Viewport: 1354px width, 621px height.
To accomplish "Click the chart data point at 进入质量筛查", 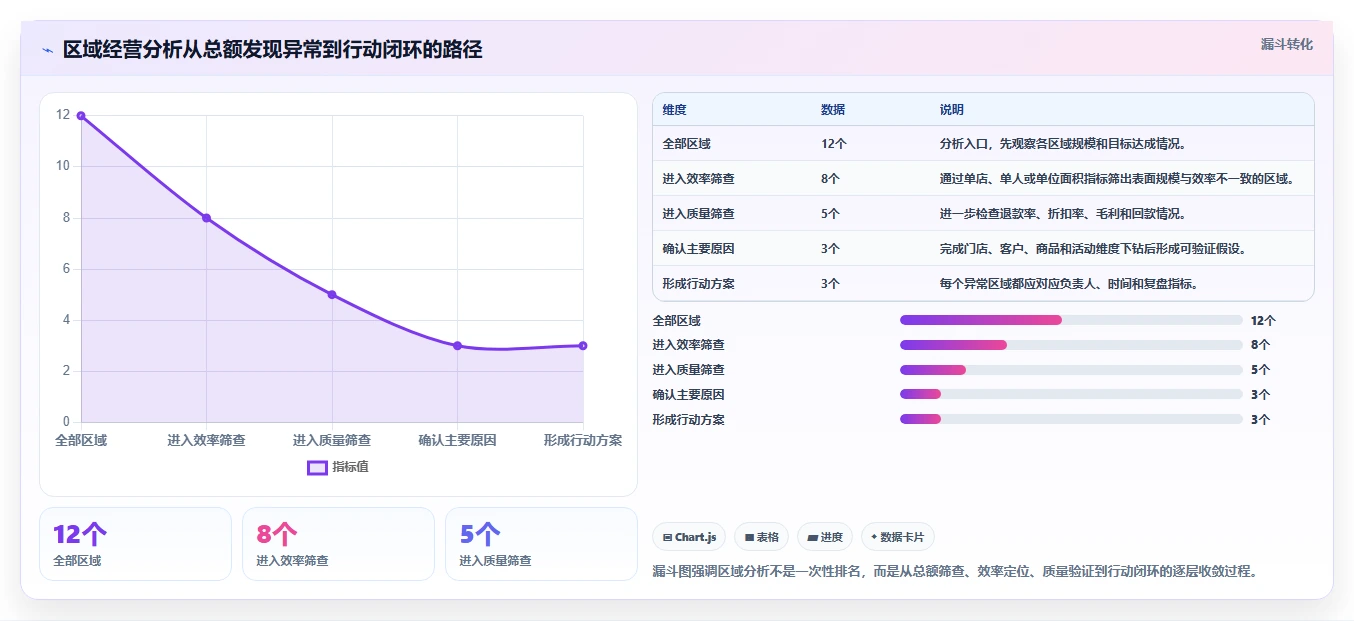I will tap(332, 295).
